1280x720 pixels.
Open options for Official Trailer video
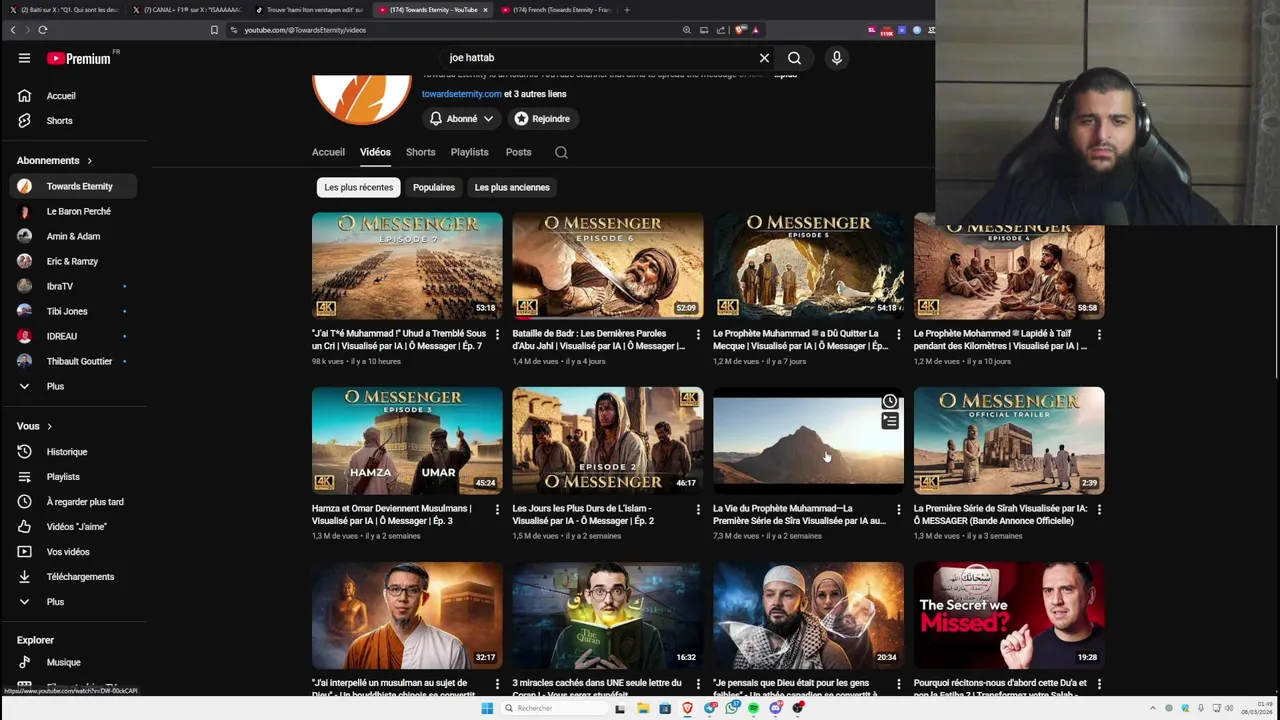coord(1099,509)
